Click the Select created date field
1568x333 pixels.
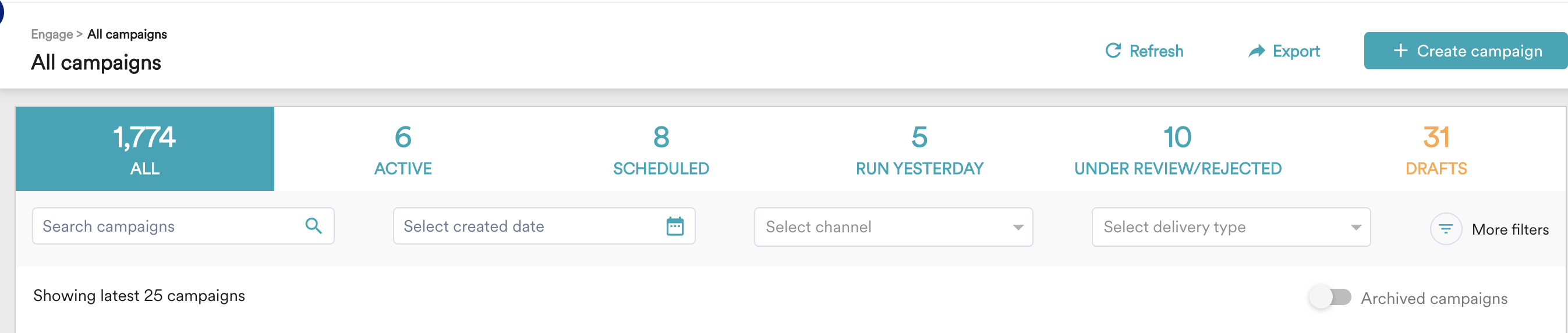(x=544, y=226)
